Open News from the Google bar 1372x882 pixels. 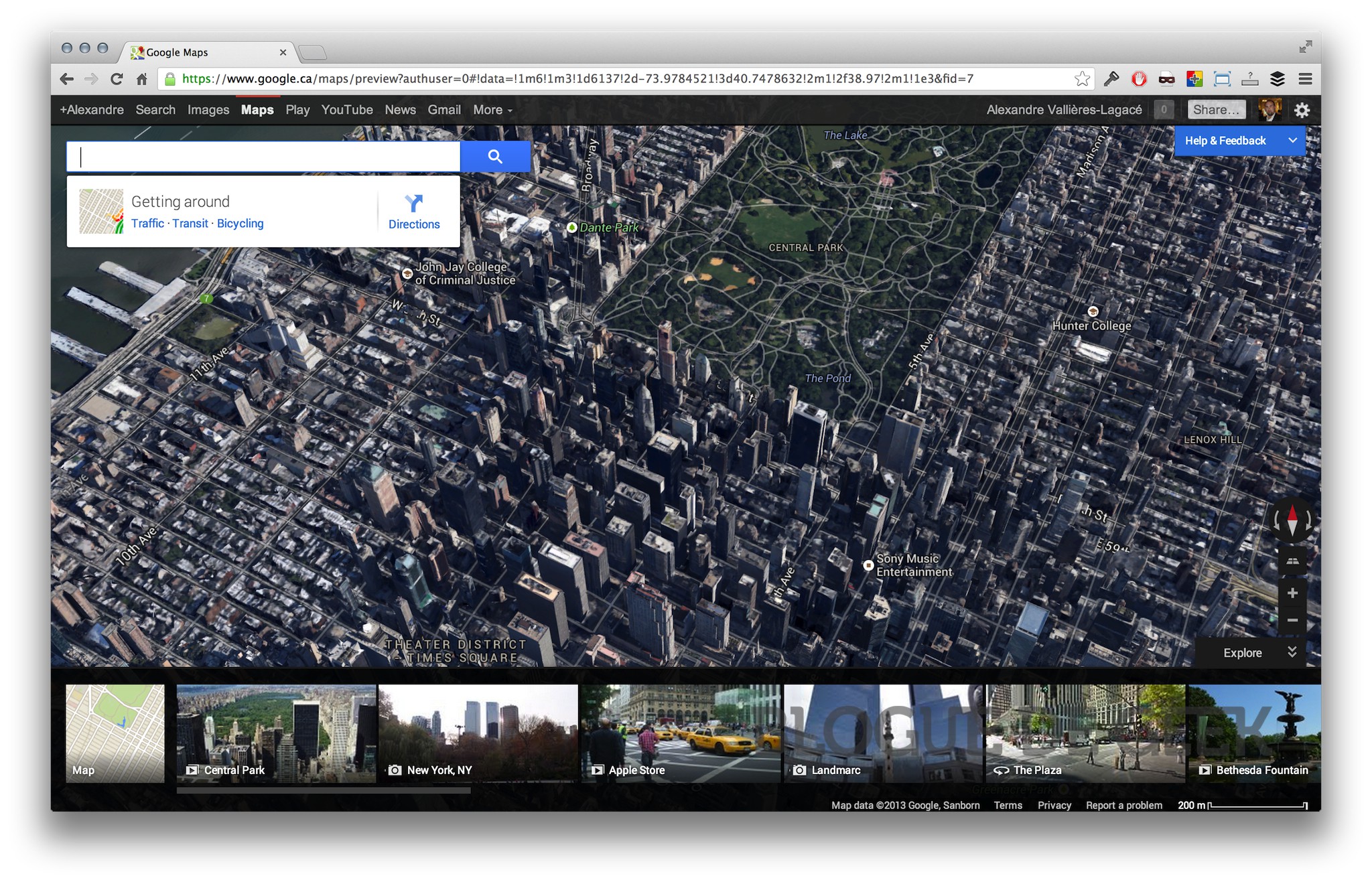400,110
